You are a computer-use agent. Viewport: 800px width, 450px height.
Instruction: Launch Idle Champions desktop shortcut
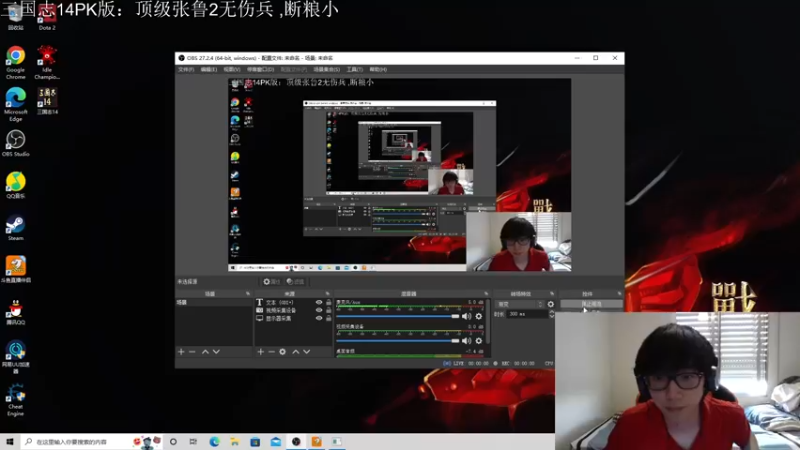pos(47,62)
